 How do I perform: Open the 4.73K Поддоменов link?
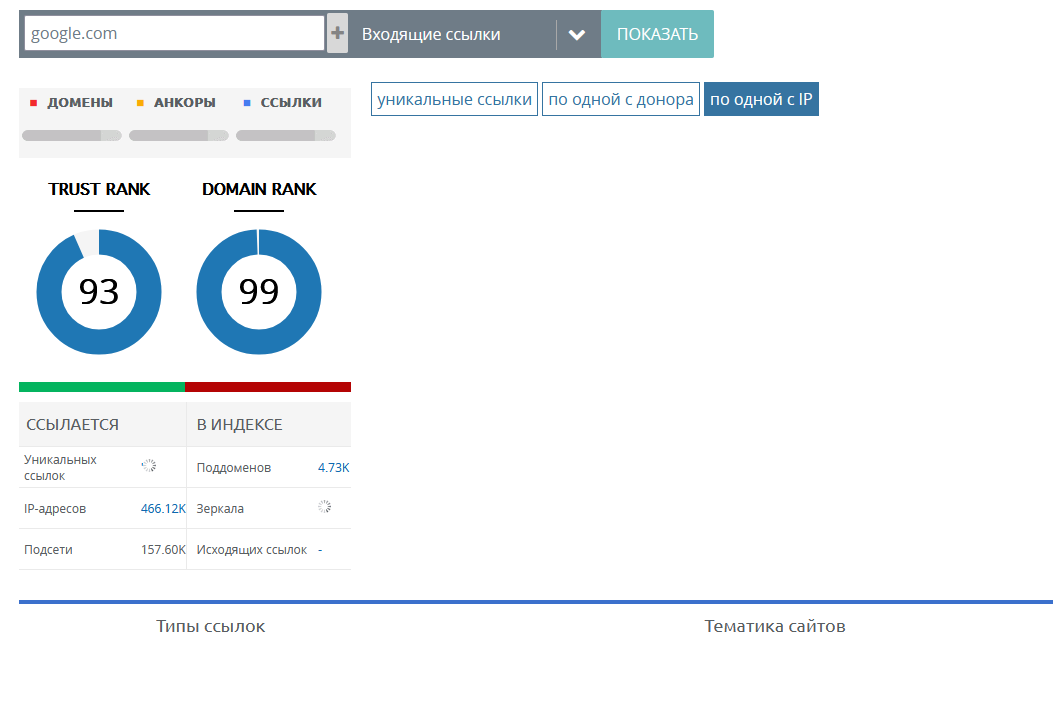pos(333,468)
